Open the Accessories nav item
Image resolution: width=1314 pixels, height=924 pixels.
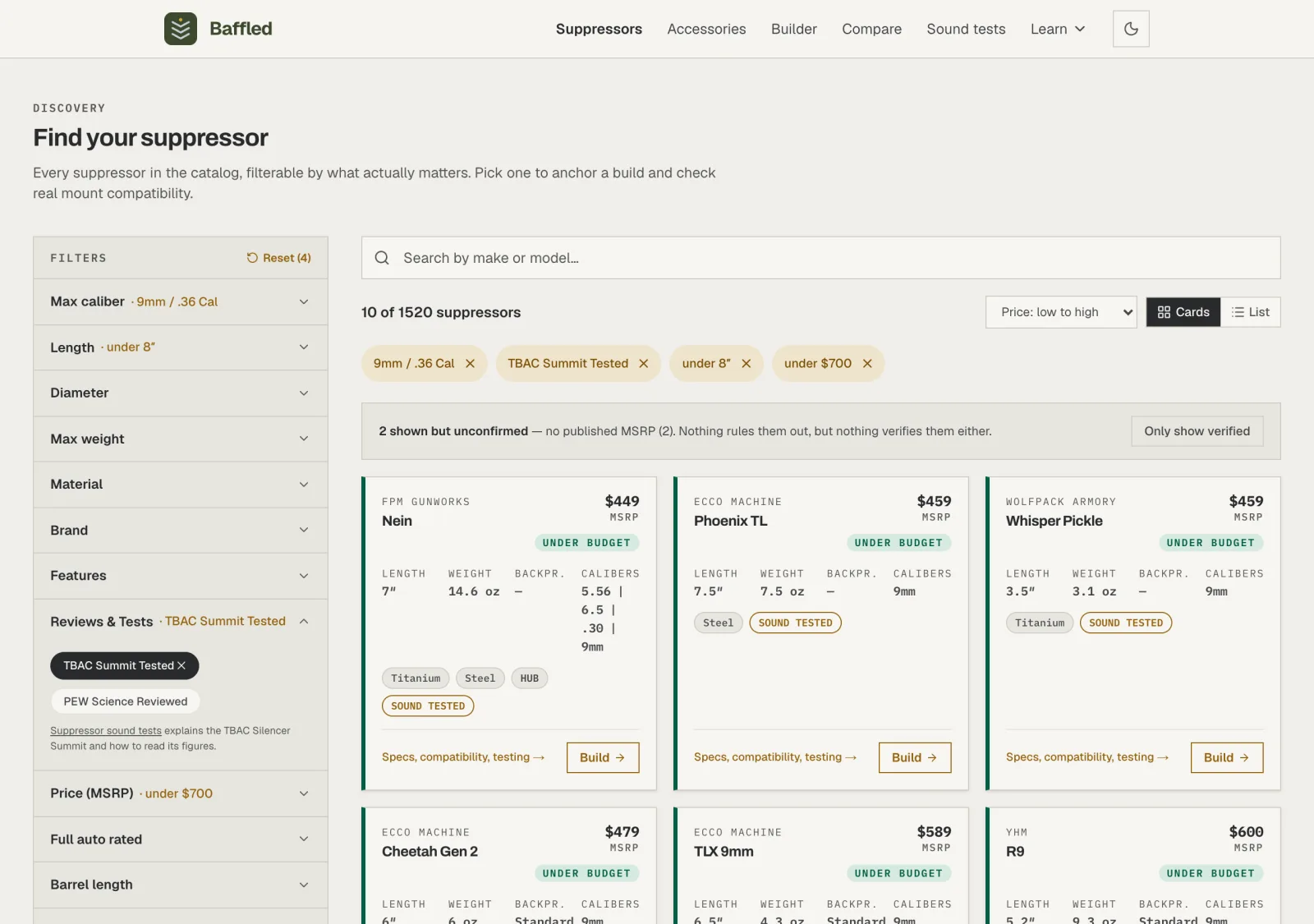click(706, 29)
